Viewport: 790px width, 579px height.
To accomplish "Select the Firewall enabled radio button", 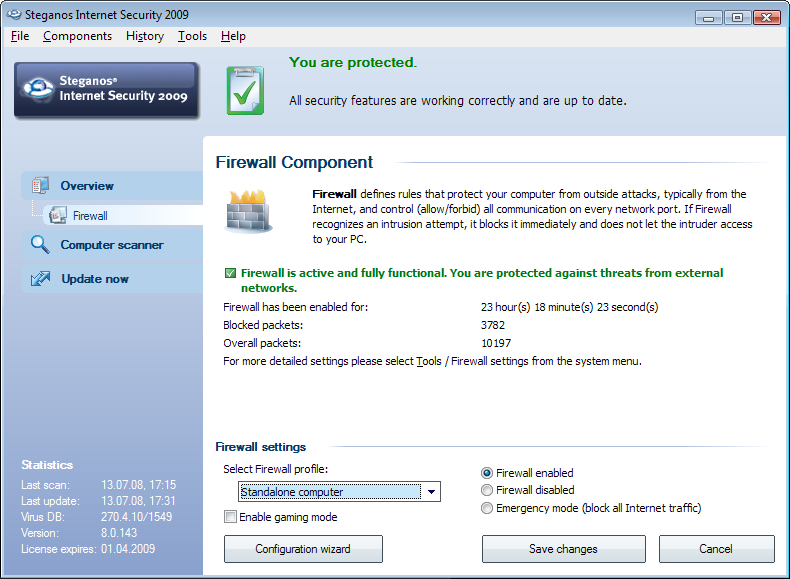I will coord(487,473).
